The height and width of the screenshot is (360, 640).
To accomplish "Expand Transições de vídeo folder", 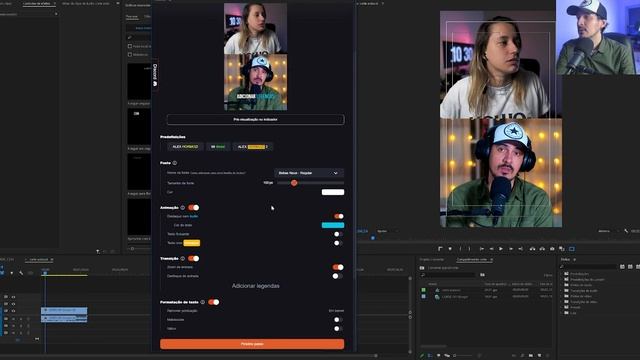I will [562, 302].
